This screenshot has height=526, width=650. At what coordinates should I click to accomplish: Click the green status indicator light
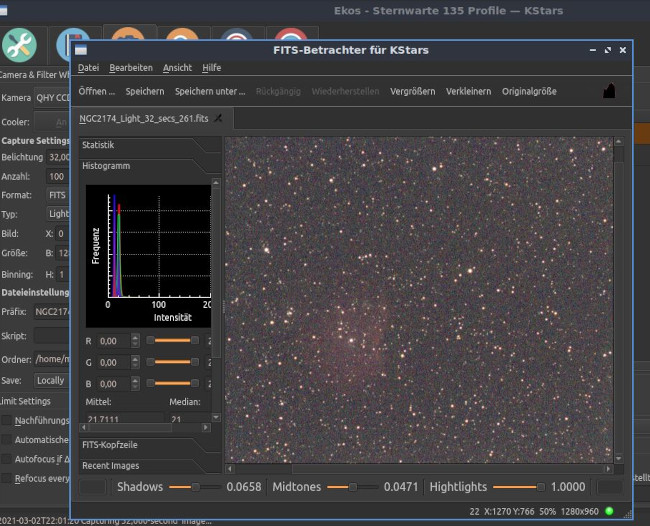[x=609, y=511]
